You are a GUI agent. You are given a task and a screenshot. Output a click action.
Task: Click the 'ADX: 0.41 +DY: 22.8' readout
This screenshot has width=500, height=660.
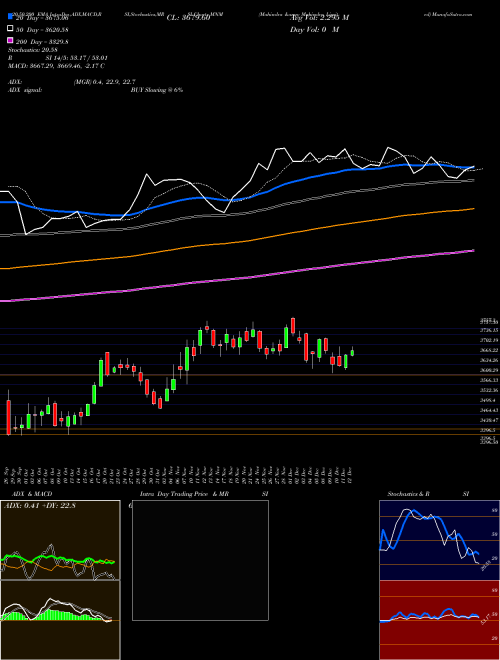click(x=39, y=506)
